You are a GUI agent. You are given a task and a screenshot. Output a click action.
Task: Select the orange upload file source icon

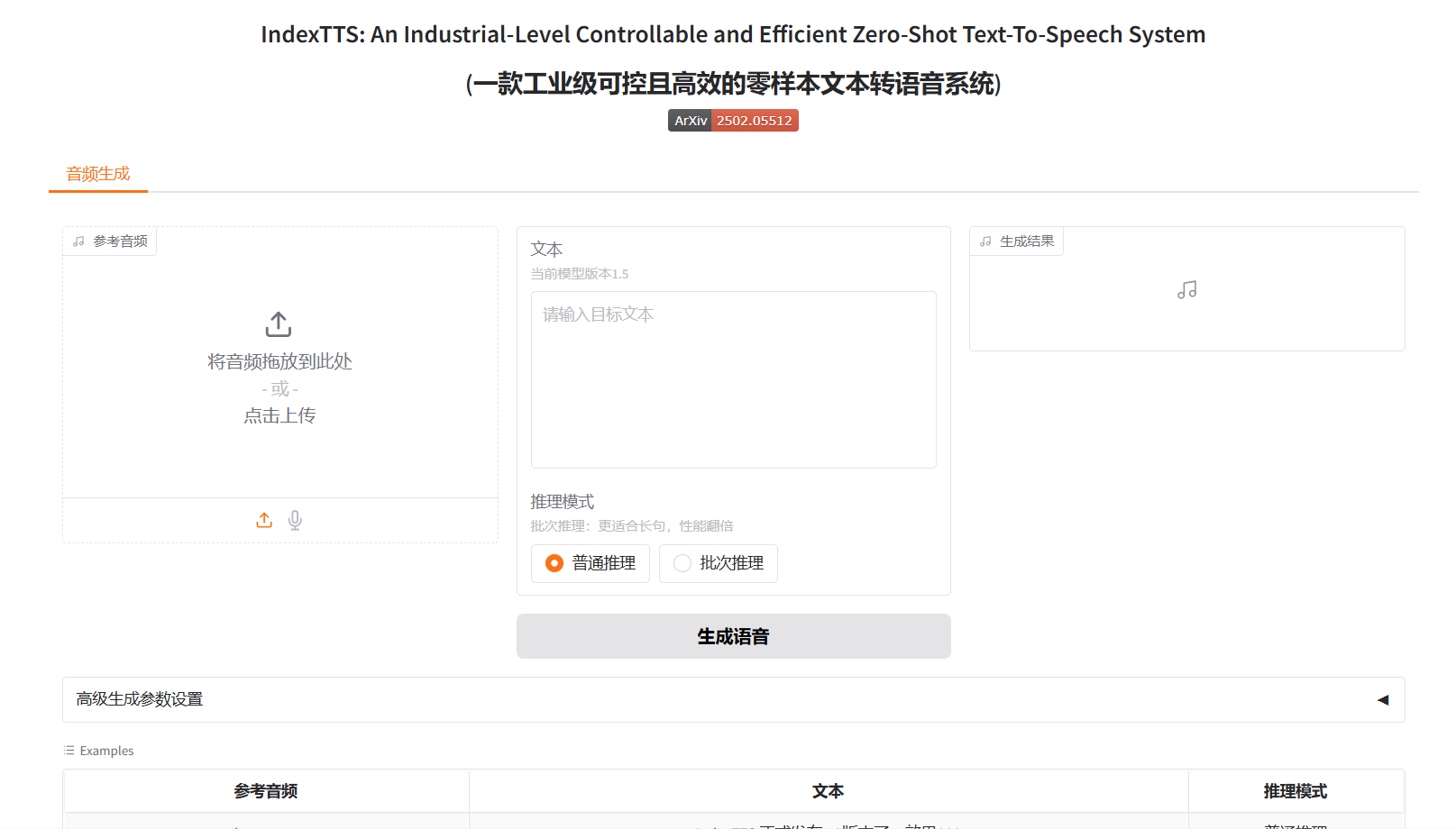pyautogui.click(x=264, y=520)
